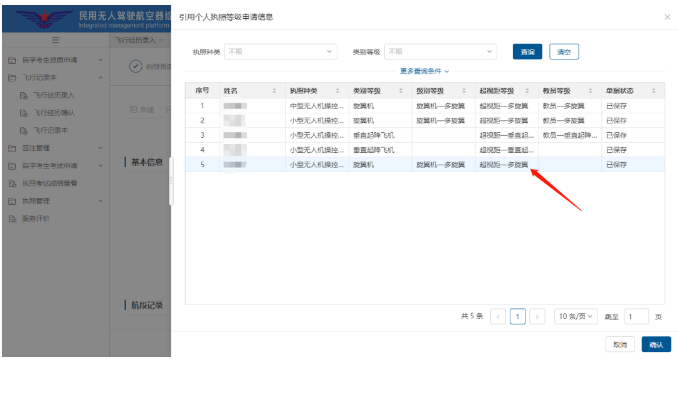Open 服务评价 in the sidebar

[36, 219]
